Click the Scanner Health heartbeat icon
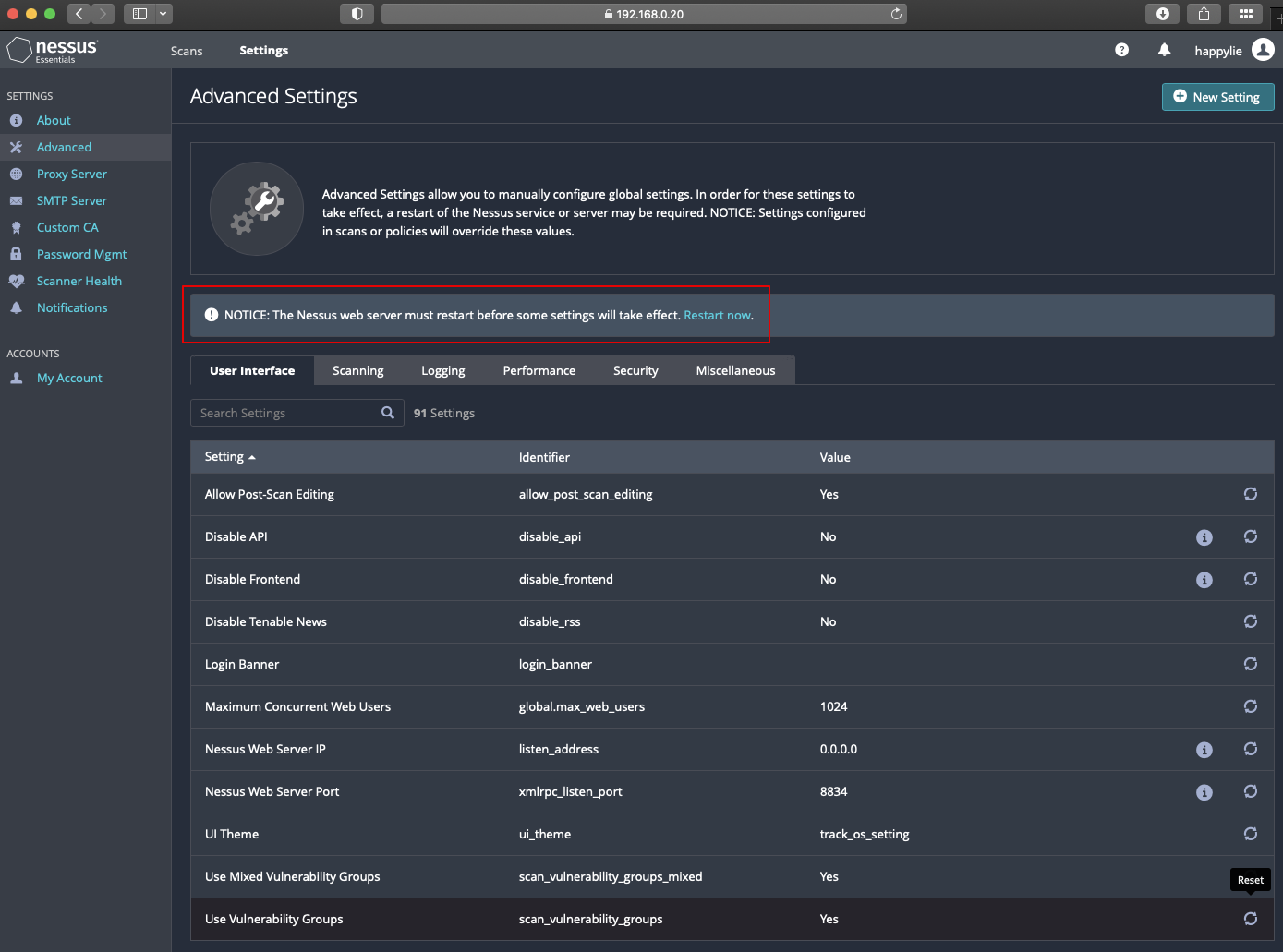 (x=16, y=282)
